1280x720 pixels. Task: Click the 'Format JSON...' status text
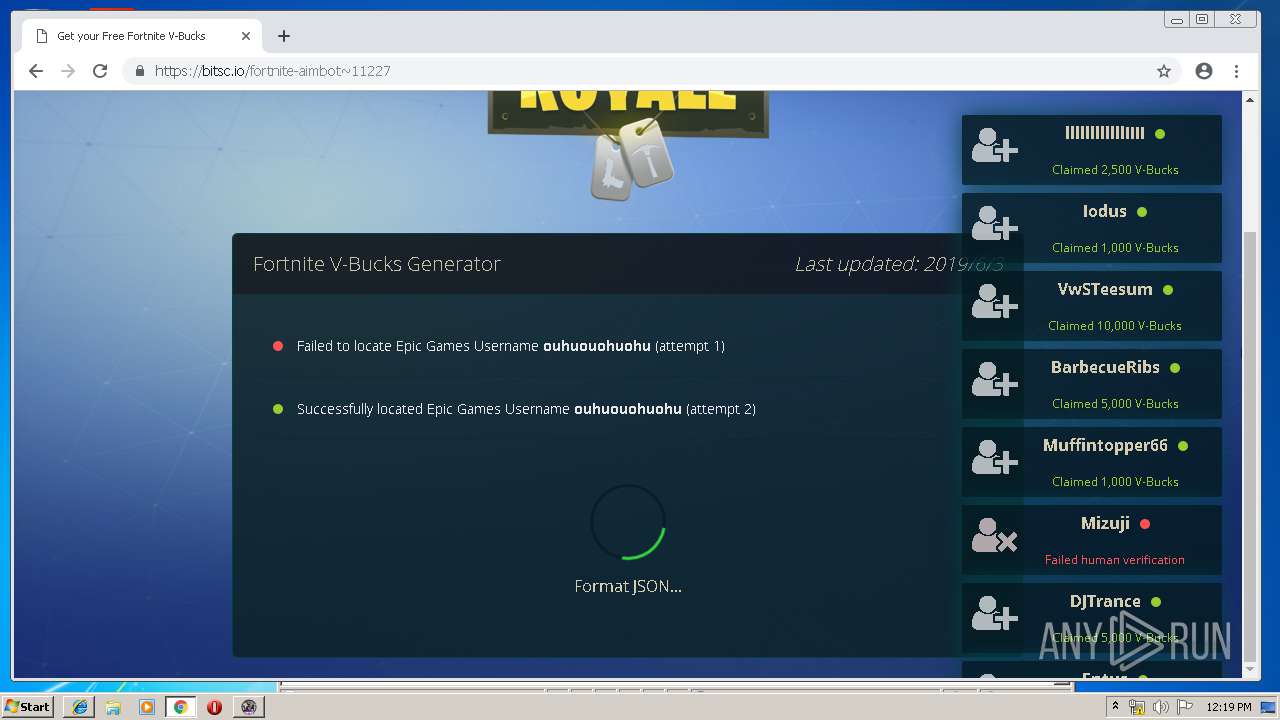(x=628, y=587)
